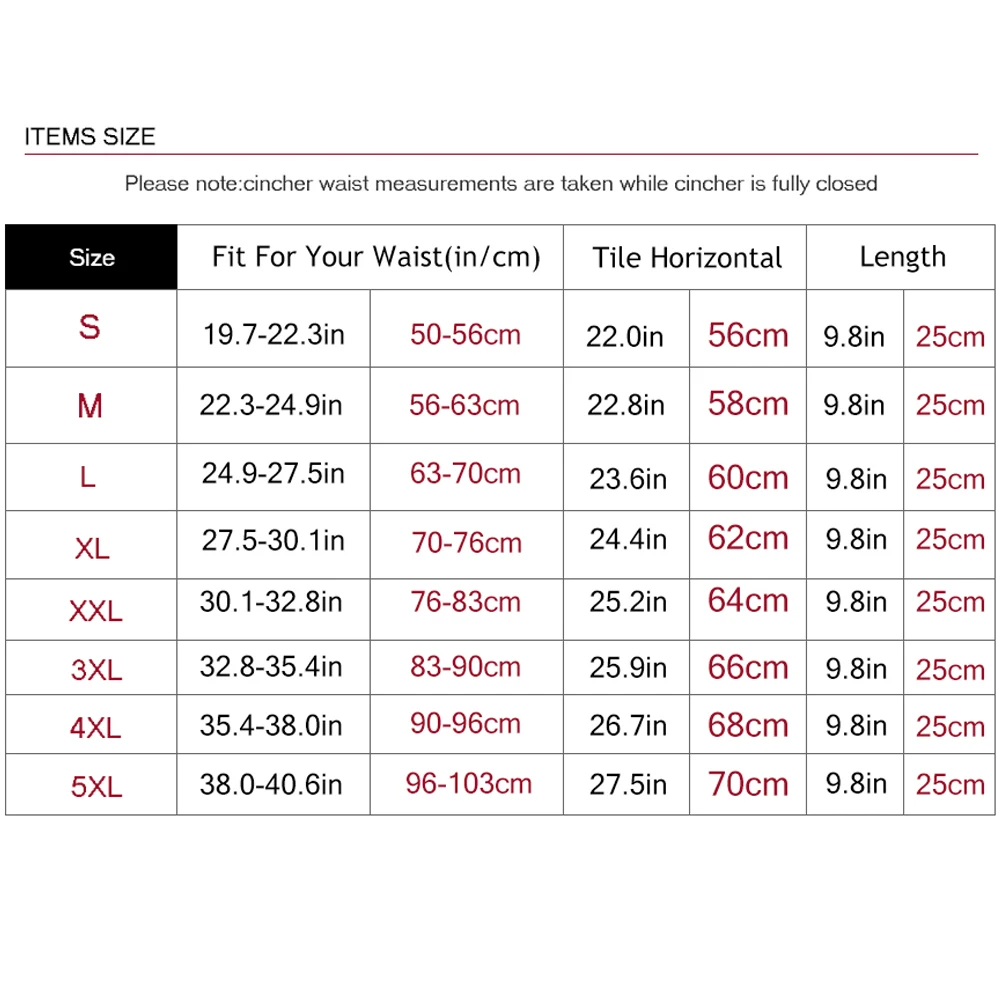
Task: Select the 62cm tile horizontal value
Action: (x=748, y=540)
